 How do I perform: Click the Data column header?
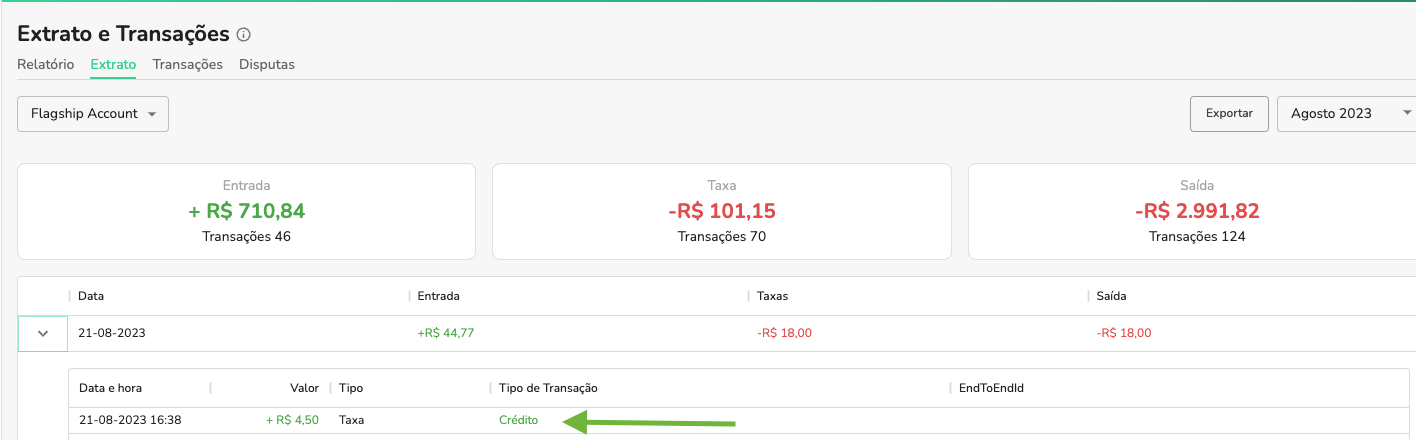pyautogui.click(x=91, y=296)
